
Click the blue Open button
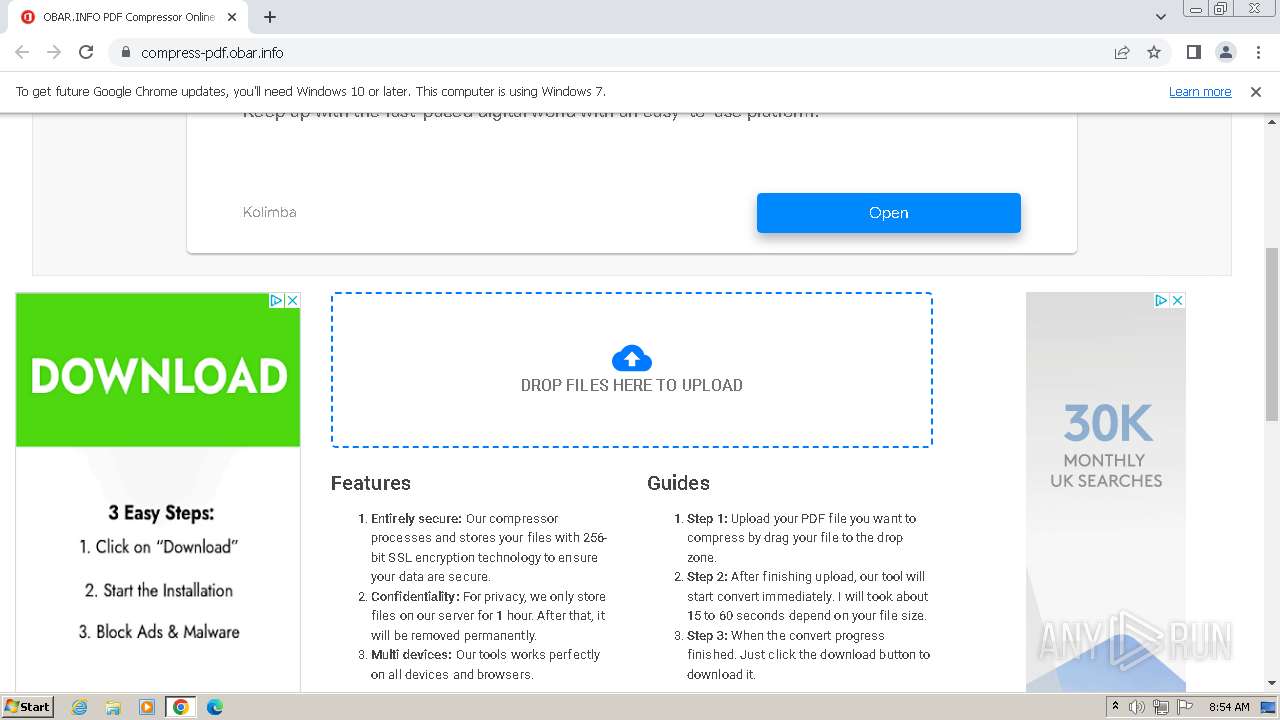tap(888, 213)
